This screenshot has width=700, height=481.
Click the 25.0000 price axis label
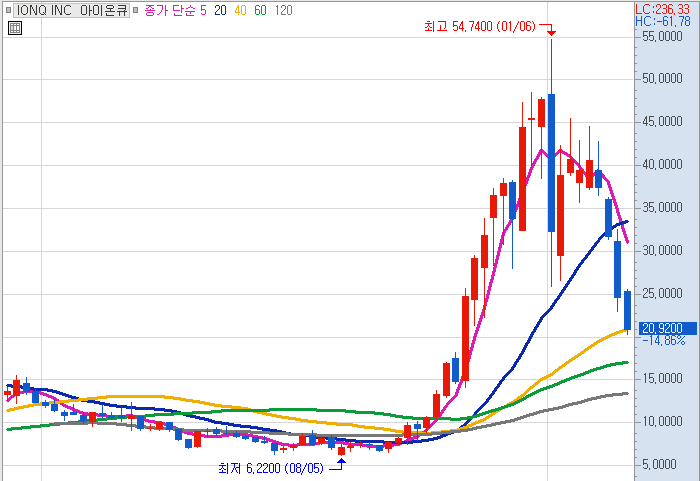(x=662, y=293)
